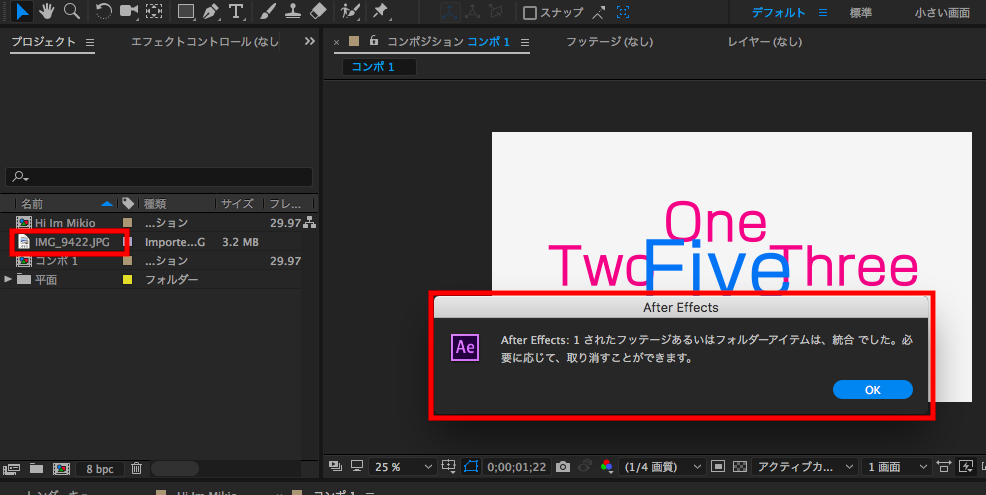Switch to the 標準 workspace
The width and height of the screenshot is (986, 495).
861,13
